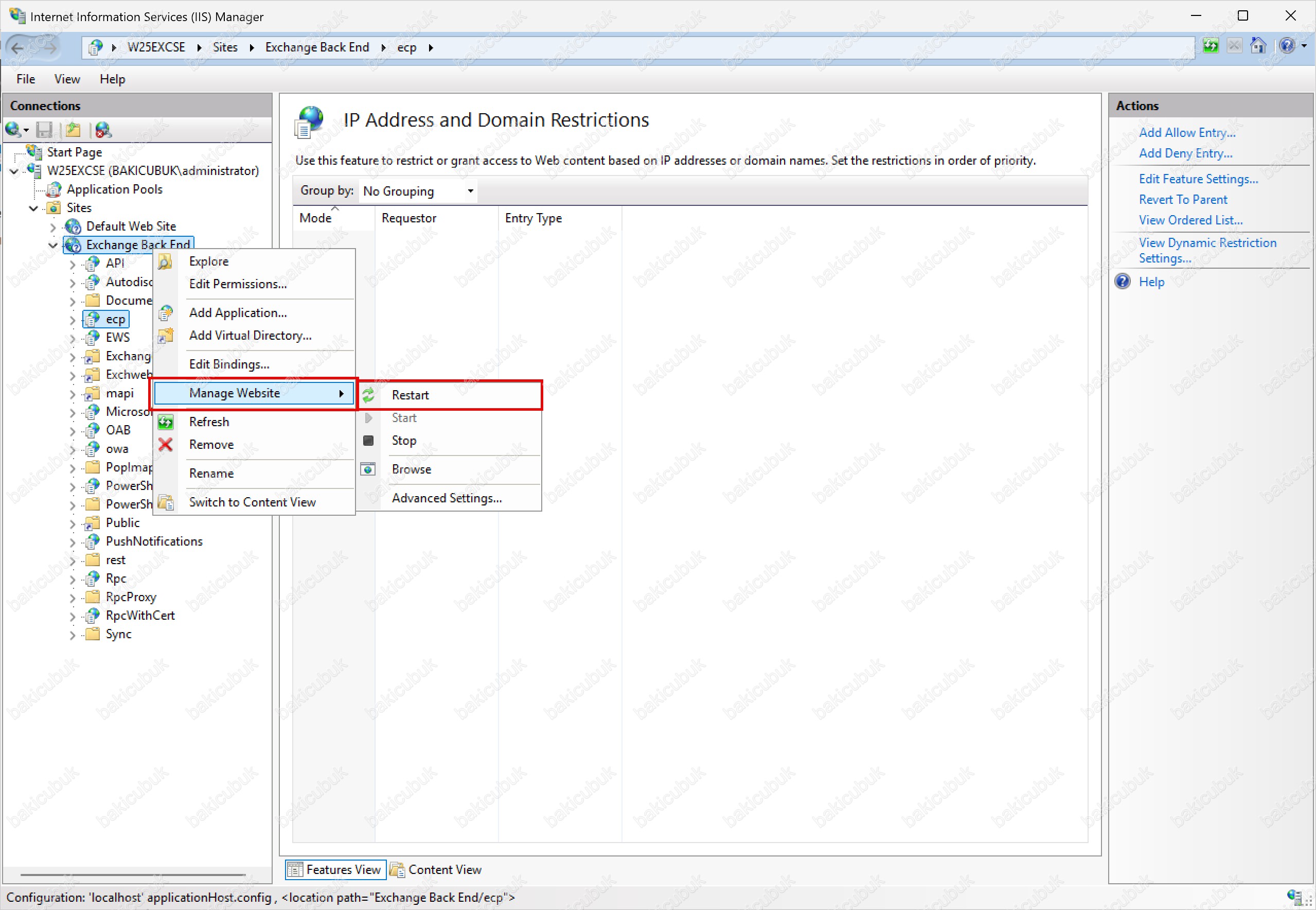
Task: Click the Up one level folder icon
Action: pyautogui.click(x=73, y=130)
